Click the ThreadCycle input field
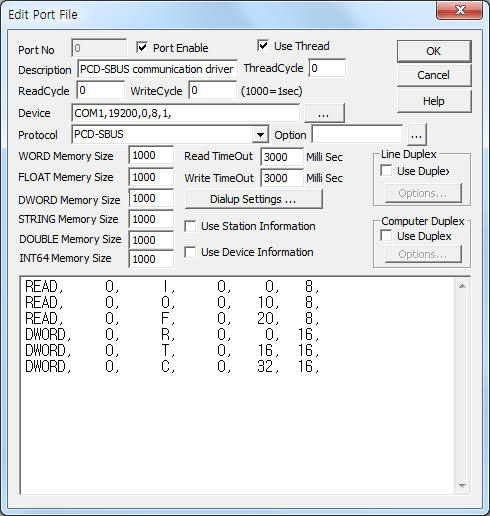The width and height of the screenshot is (490, 516). coord(327,68)
